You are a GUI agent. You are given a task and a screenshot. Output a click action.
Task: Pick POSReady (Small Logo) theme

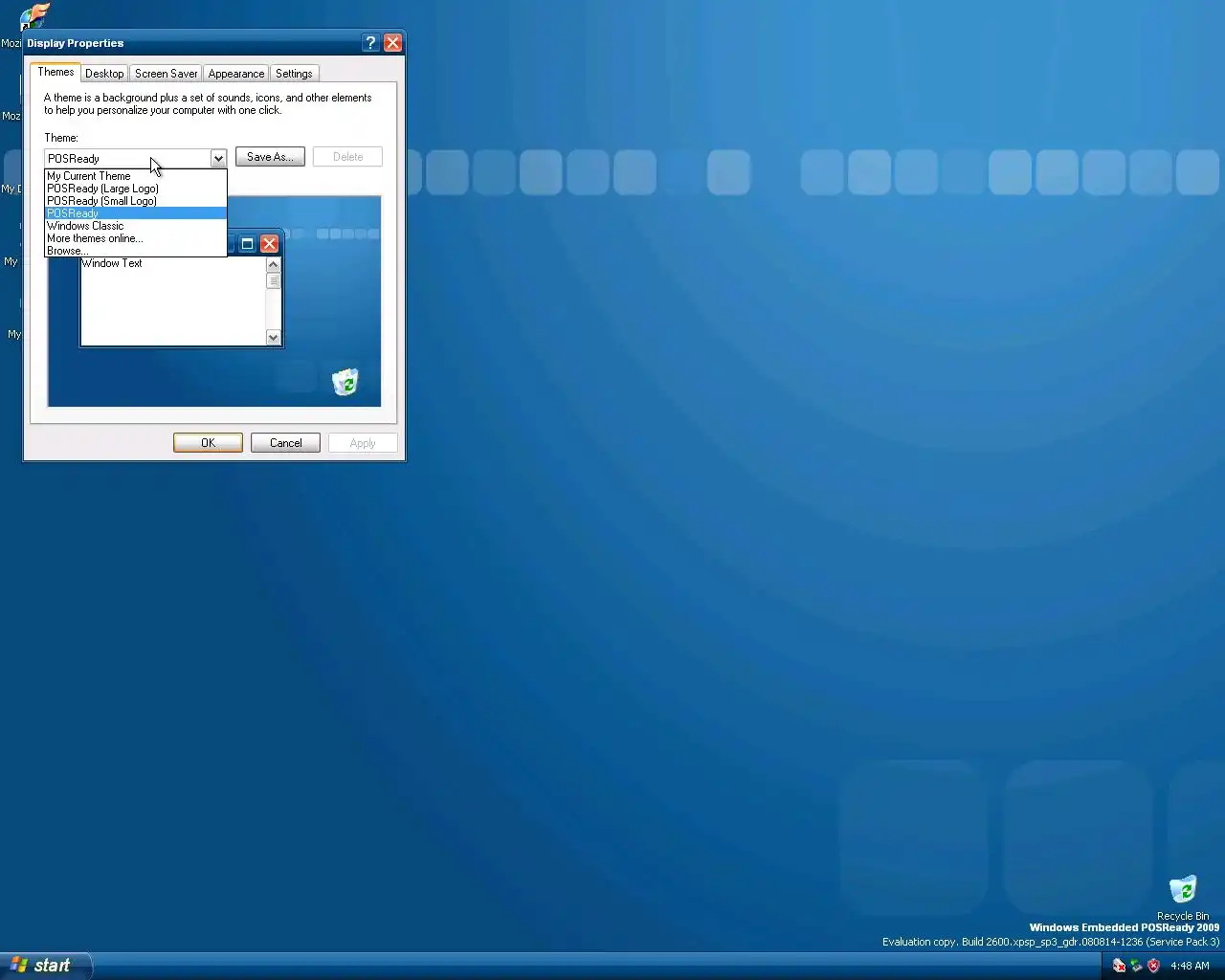click(136, 201)
